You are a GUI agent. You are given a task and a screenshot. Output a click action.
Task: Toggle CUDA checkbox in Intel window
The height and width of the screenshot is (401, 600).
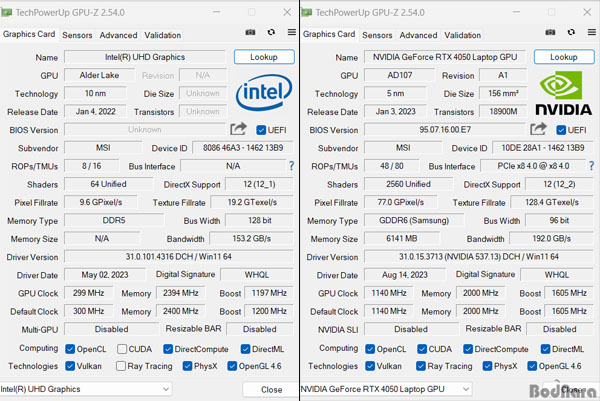122,349
